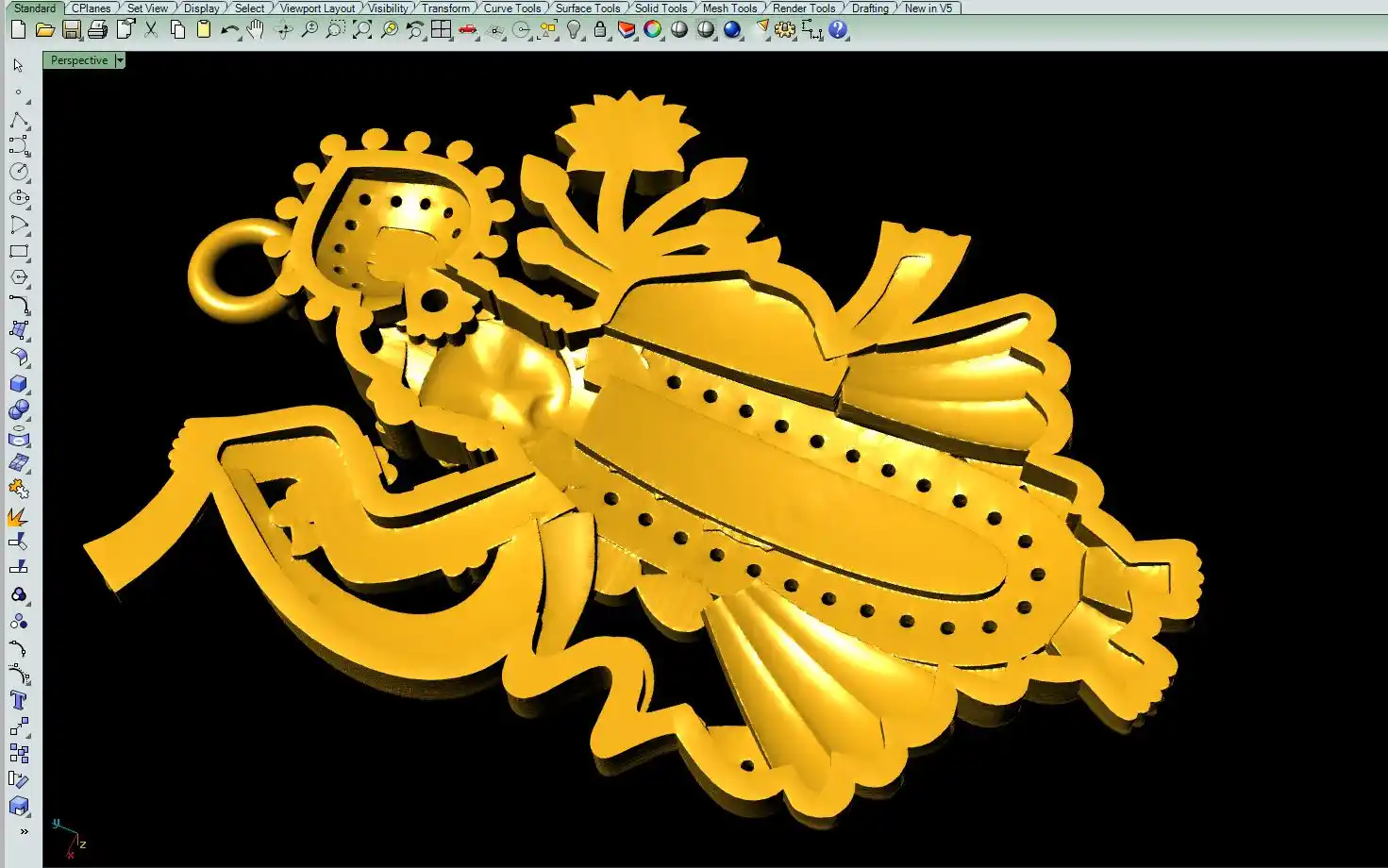Screen dimensions: 1388x868
Task: Click the Circle drawing tool
Action: (x=19, y=172)
